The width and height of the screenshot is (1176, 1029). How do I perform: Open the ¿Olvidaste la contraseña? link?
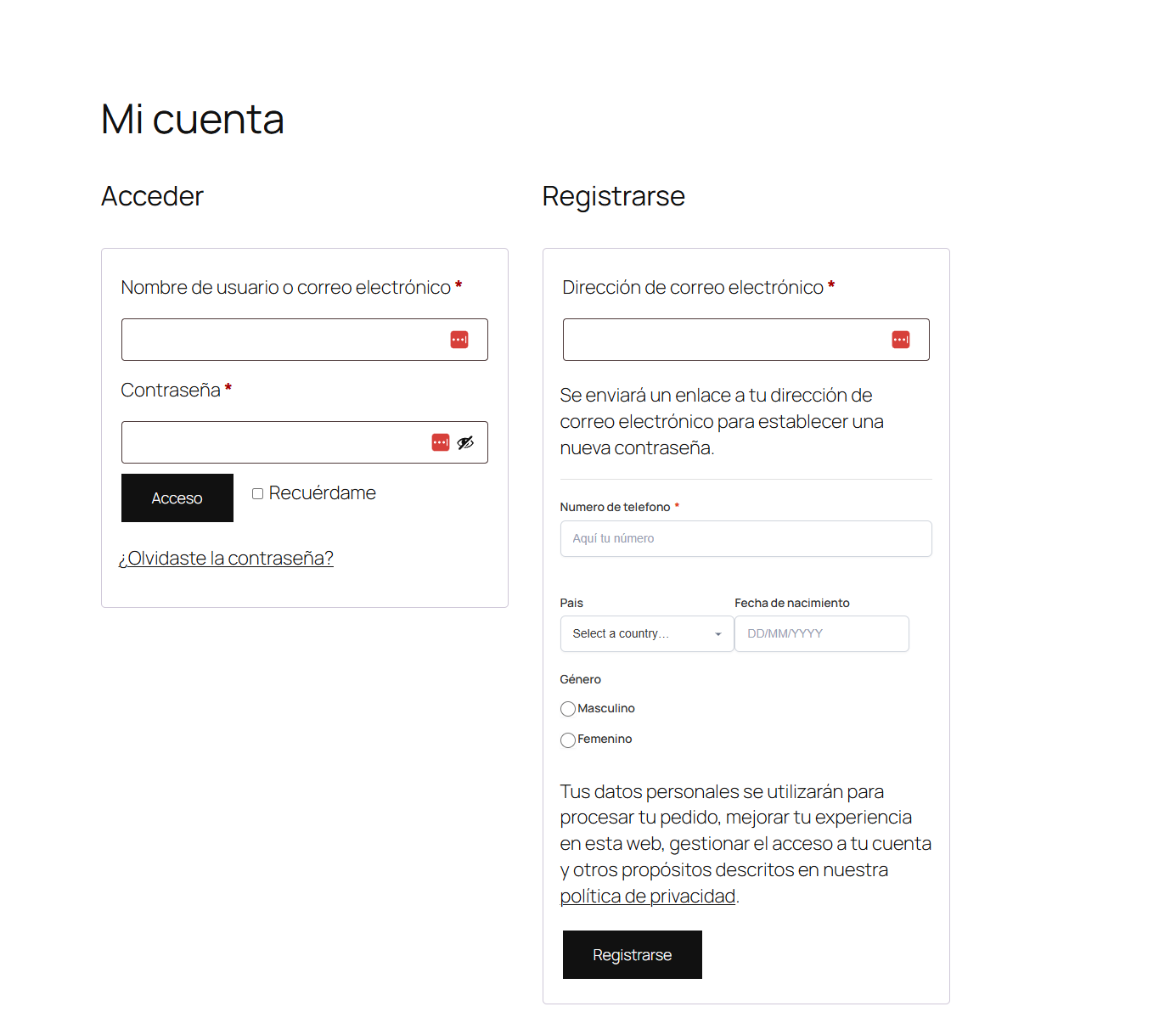[226, 558]
